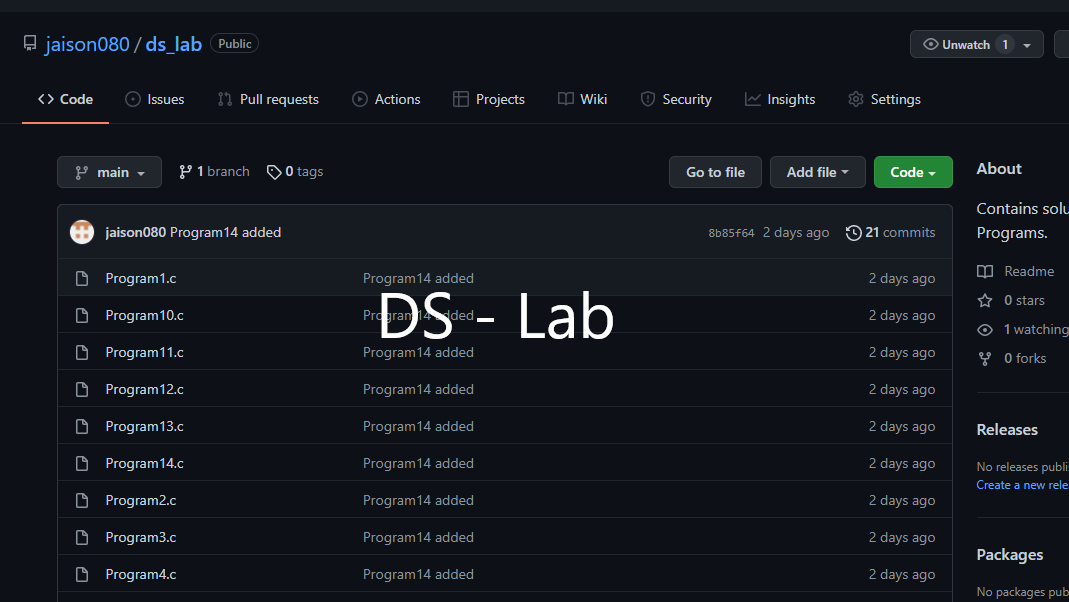Screen dimensions: 1069x602
Task: Open the Add file dropdown menu
Action: (817, 172)
